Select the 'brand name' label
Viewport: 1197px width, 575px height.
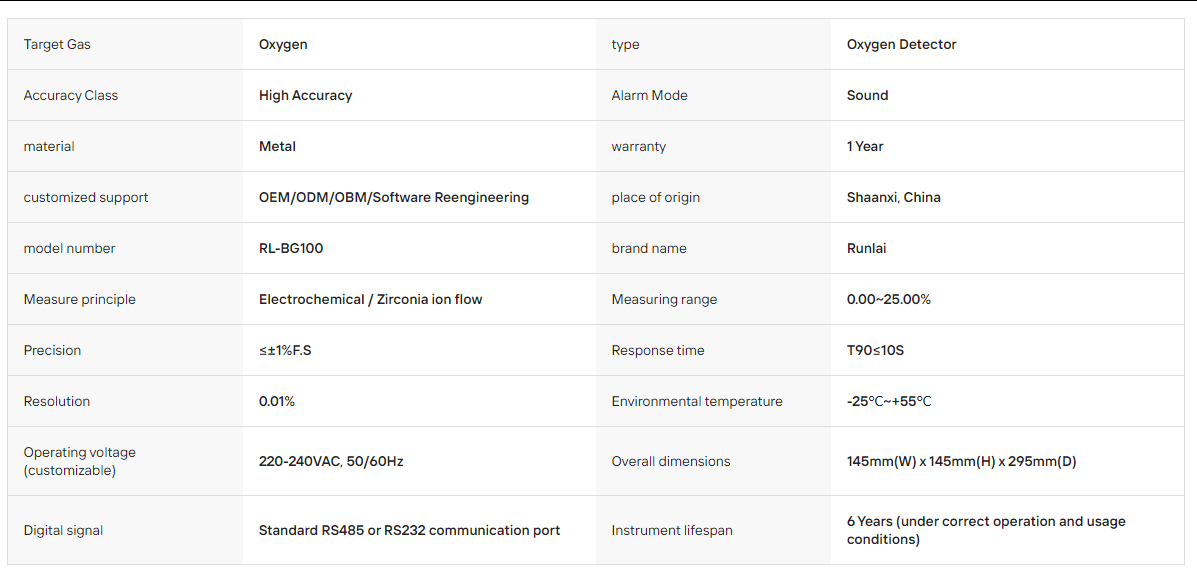(x=649, y=248)
